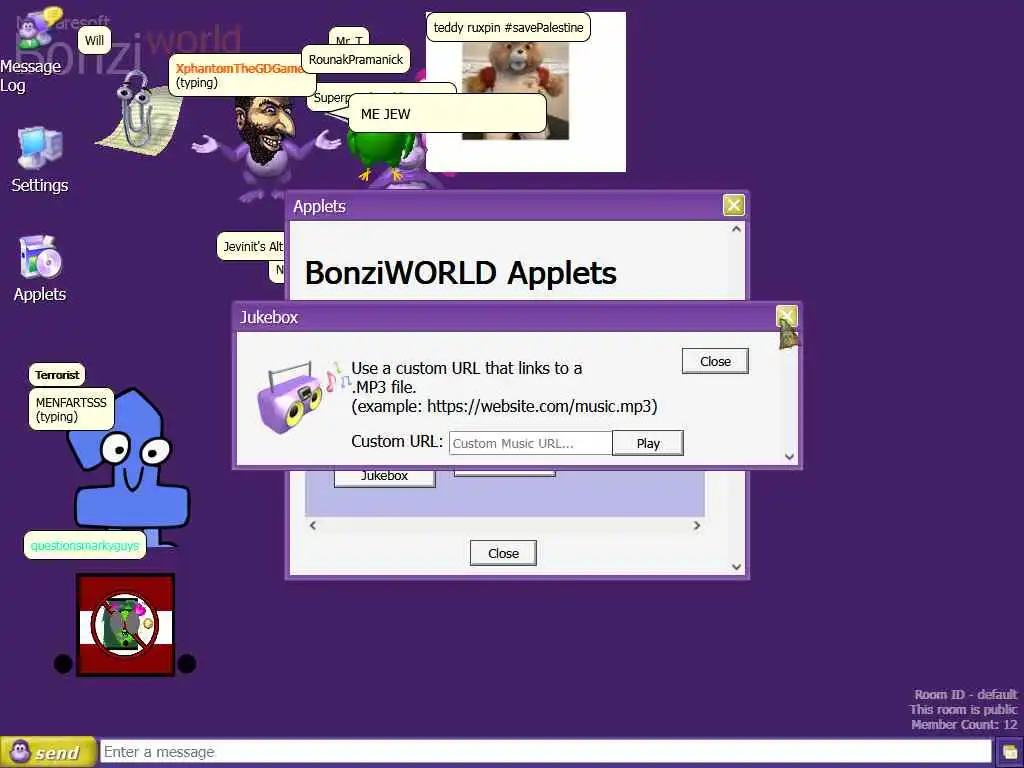1024x768 pixels.
Task: Click the blue Four character
Action: pos(129,467)
